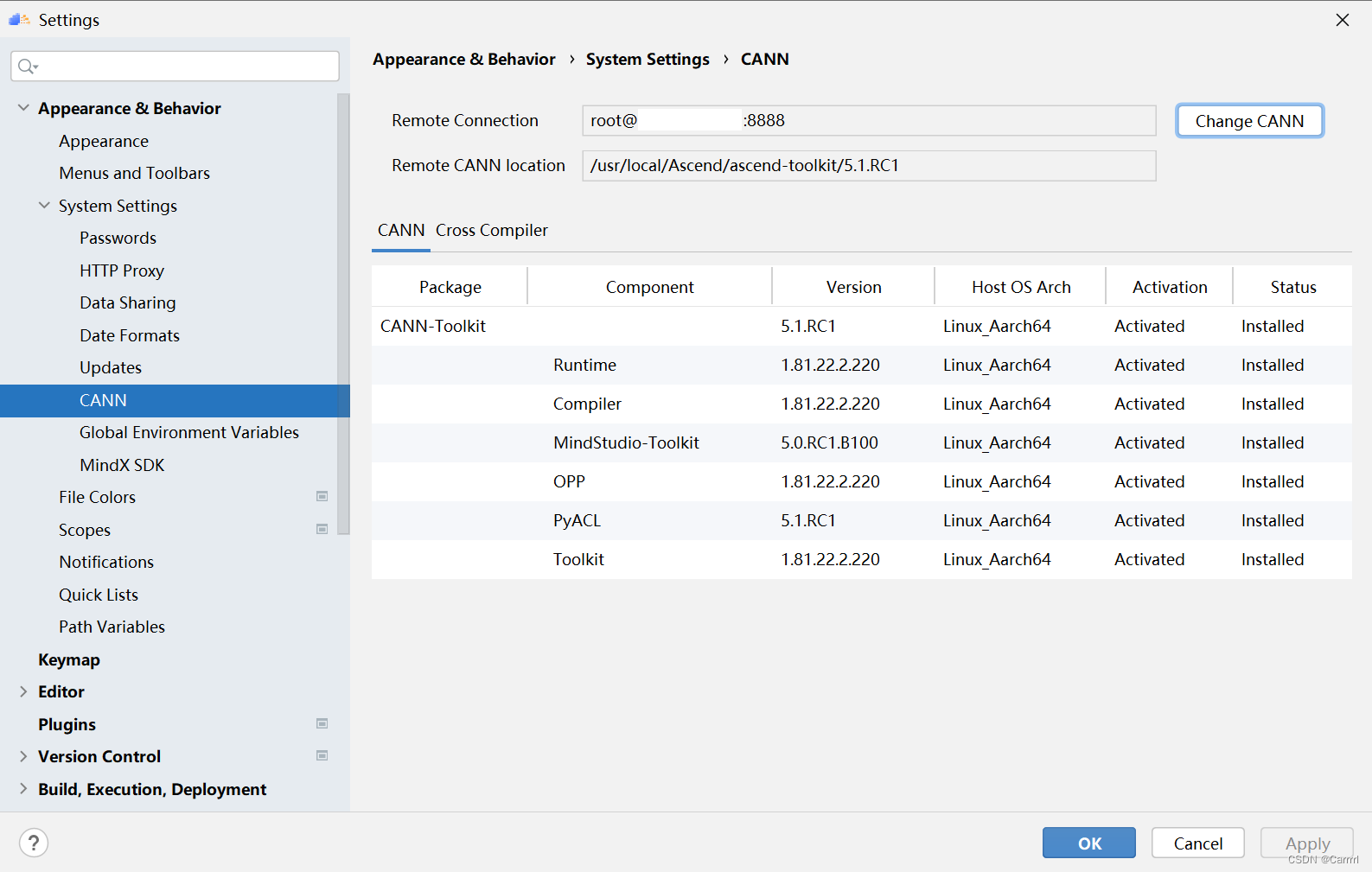The image size is (1372, 872).
Task: Close the Settings dialog window
Action: pos(1342,19)
